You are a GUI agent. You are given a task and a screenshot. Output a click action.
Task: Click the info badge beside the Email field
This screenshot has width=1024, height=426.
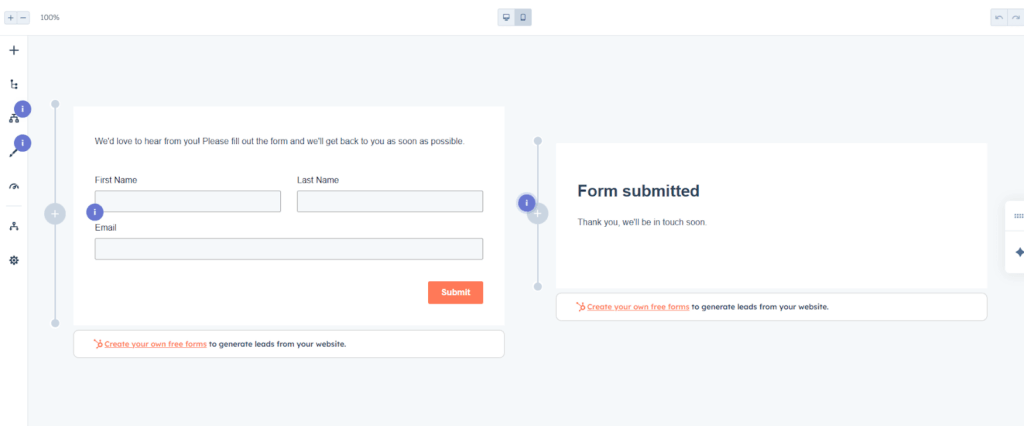point(95,212)
